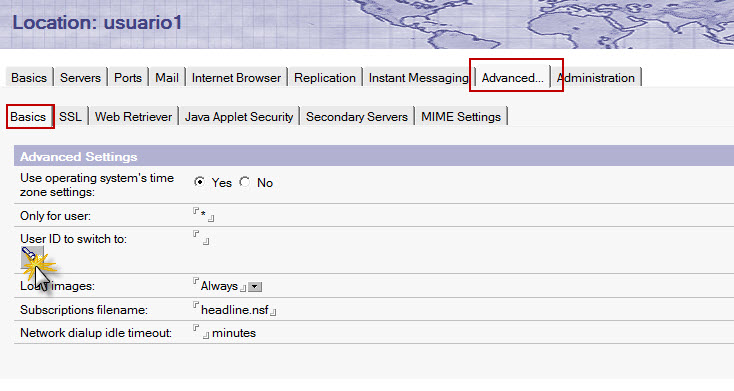Click the Location: usuario1 title

[97, 22]
